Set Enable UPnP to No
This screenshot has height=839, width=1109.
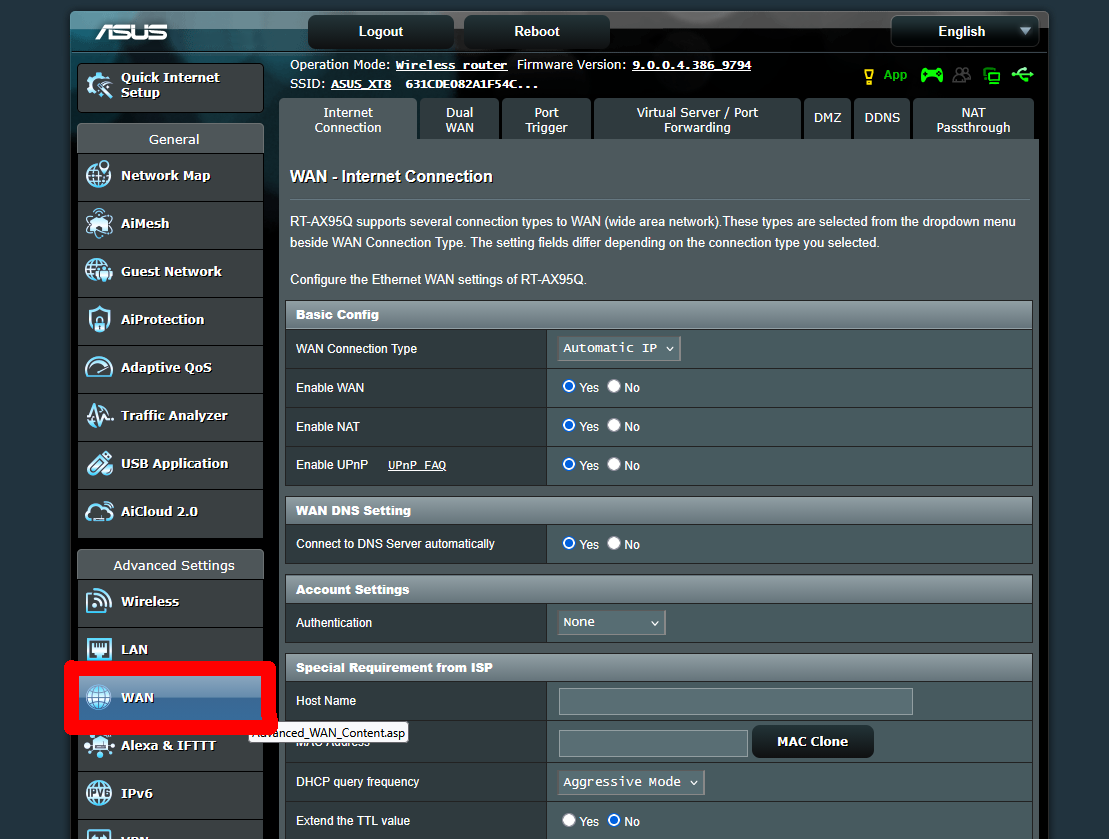point(614,464)
